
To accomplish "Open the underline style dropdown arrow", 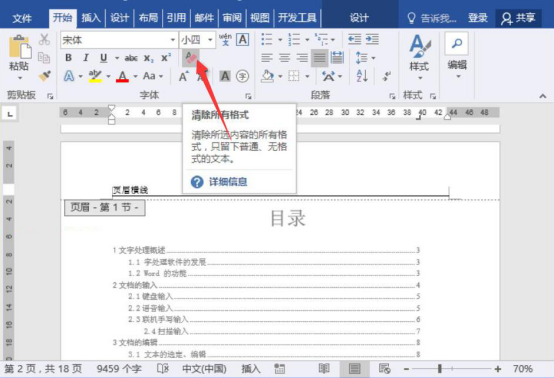I will 117,58.
